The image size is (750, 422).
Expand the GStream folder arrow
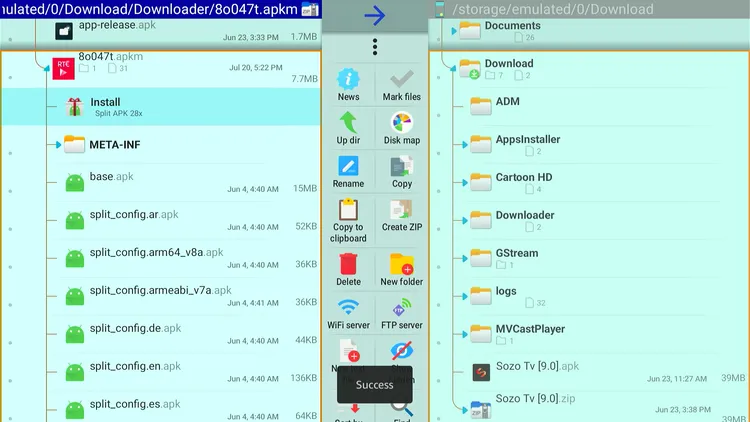(x=464, y=258)
